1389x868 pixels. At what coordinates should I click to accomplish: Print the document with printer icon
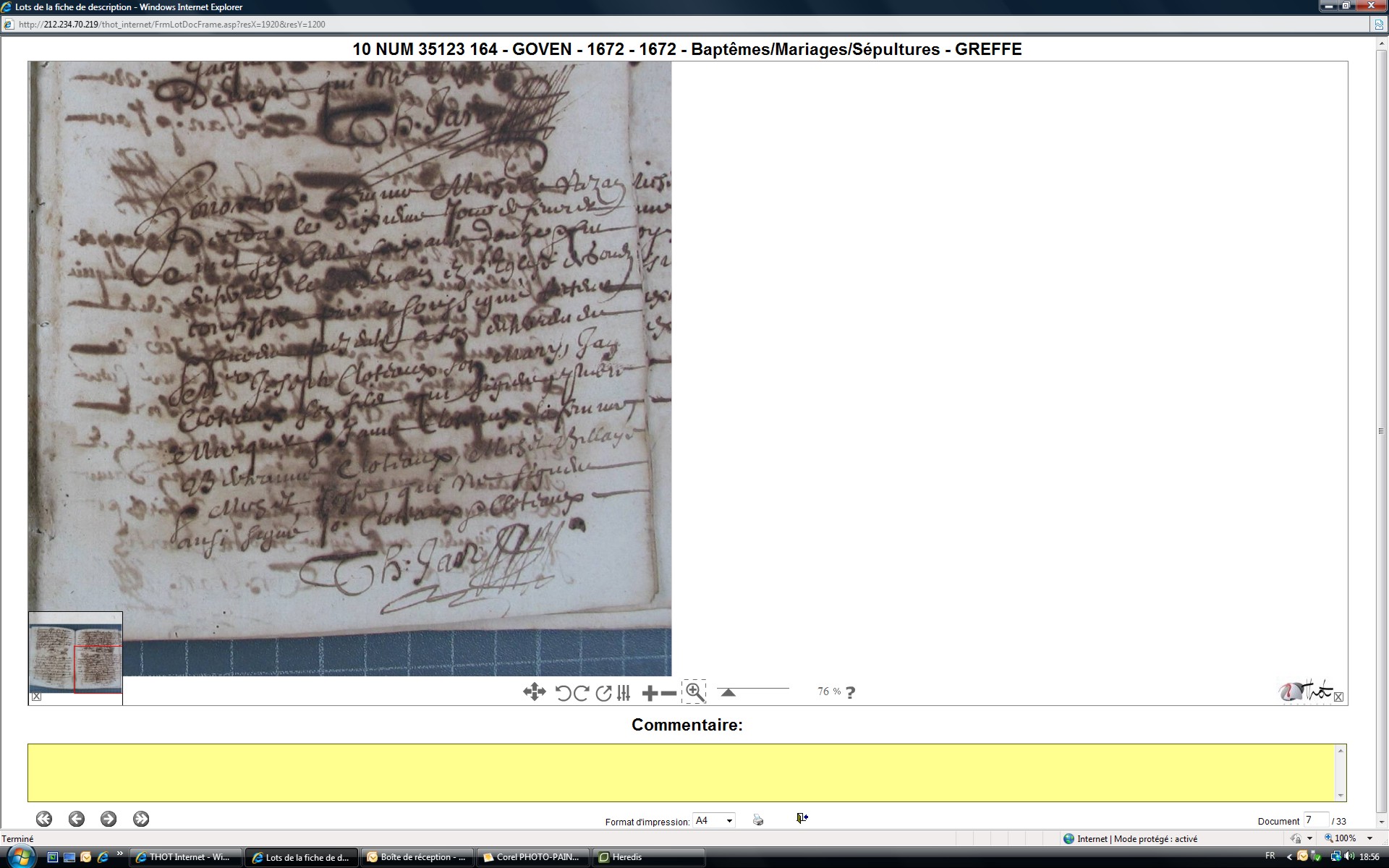(757, 820)
